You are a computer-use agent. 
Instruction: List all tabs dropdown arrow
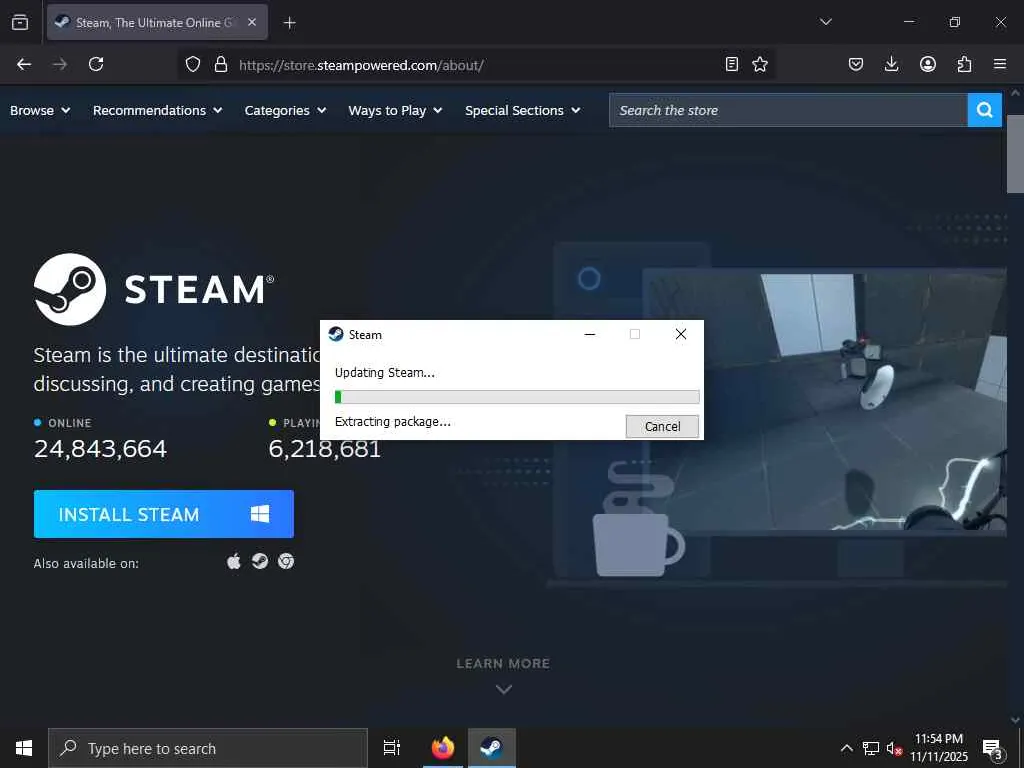pyautogui.click(x=825, y=22)
